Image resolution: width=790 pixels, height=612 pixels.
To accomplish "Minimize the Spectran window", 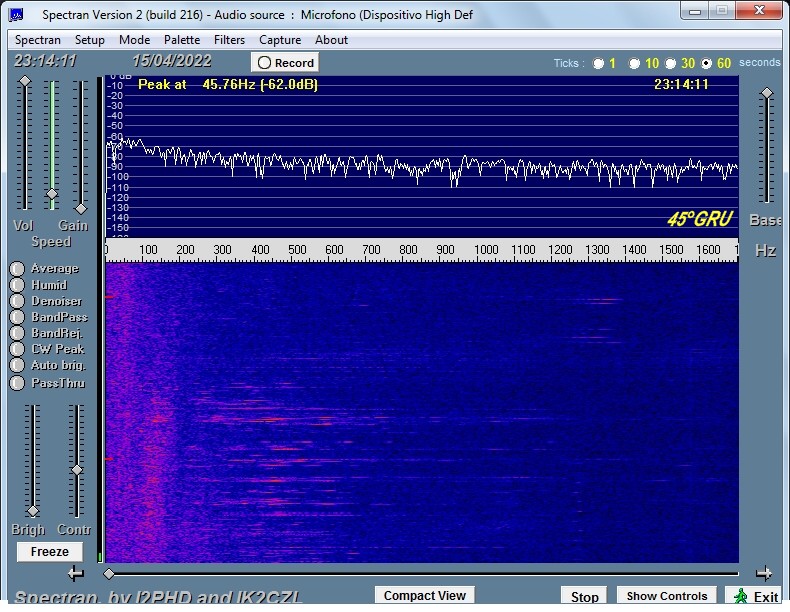I will tap(695, 11).
